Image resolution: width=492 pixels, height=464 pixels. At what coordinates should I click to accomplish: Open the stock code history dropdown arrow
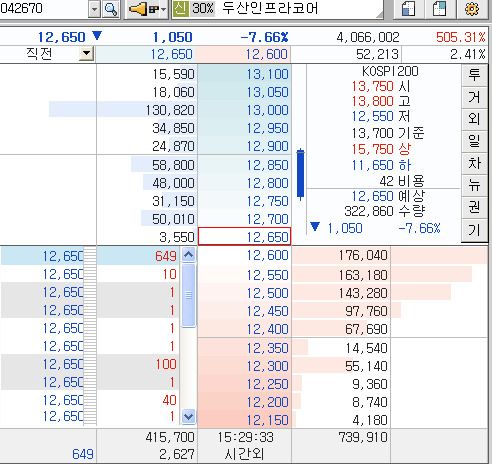94,9
